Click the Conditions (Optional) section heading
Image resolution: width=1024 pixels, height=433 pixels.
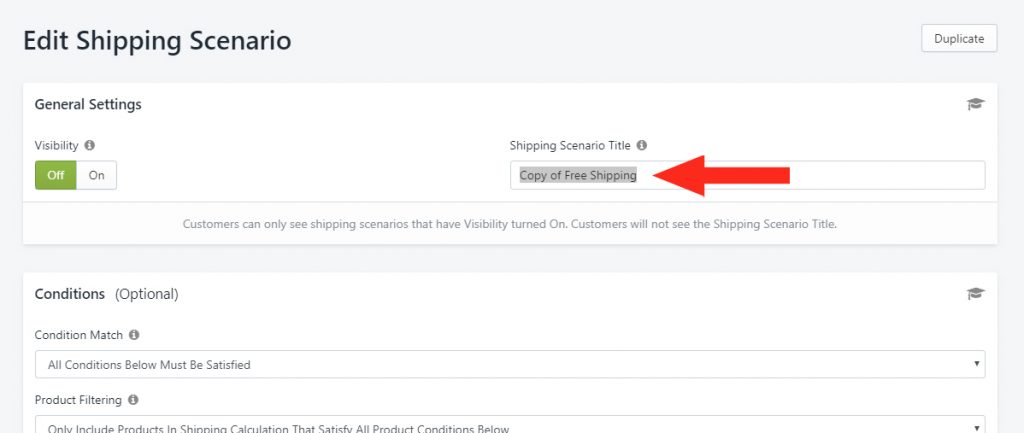(106, 294)
